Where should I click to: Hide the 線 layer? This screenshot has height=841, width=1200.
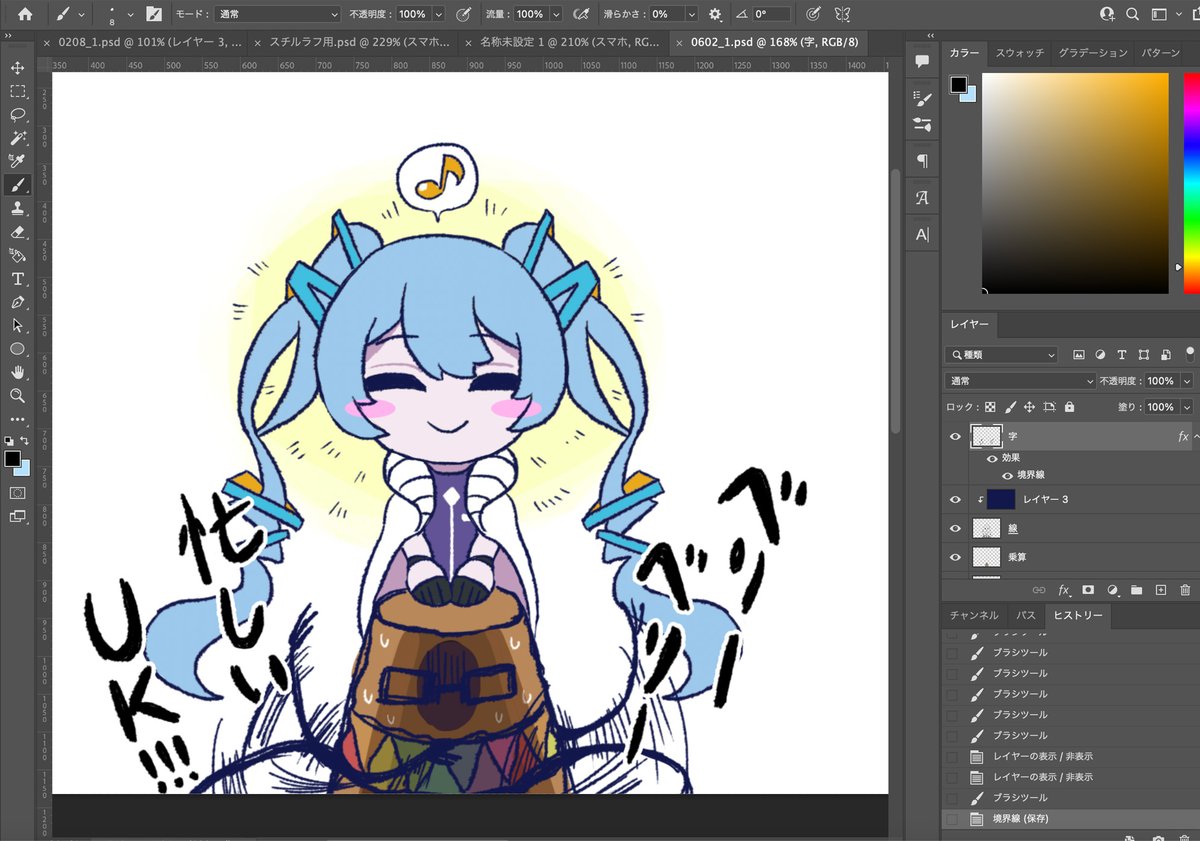(955, 528)
